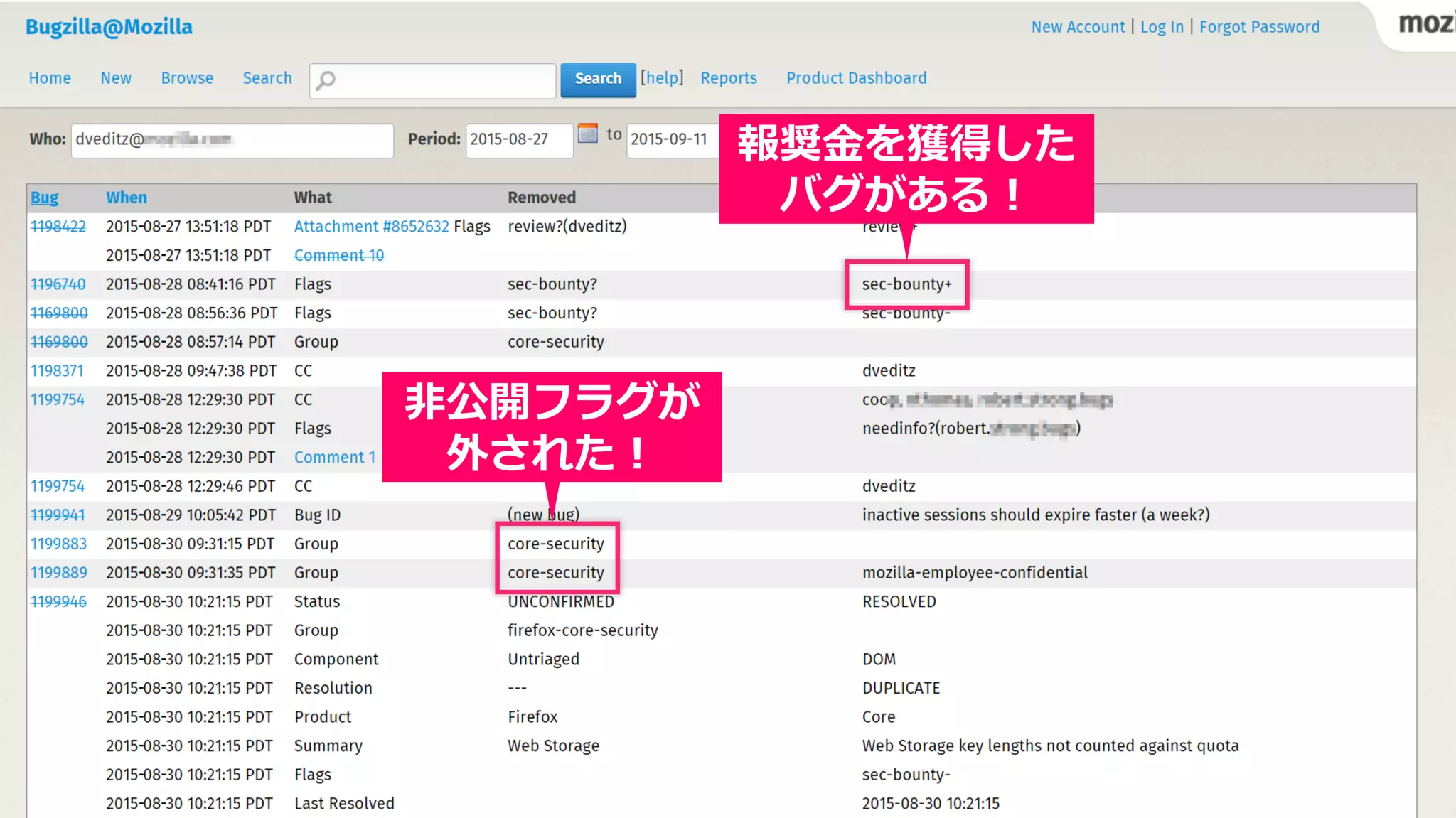Open the Comment 1 link
1456x818 pixels.
335,458
